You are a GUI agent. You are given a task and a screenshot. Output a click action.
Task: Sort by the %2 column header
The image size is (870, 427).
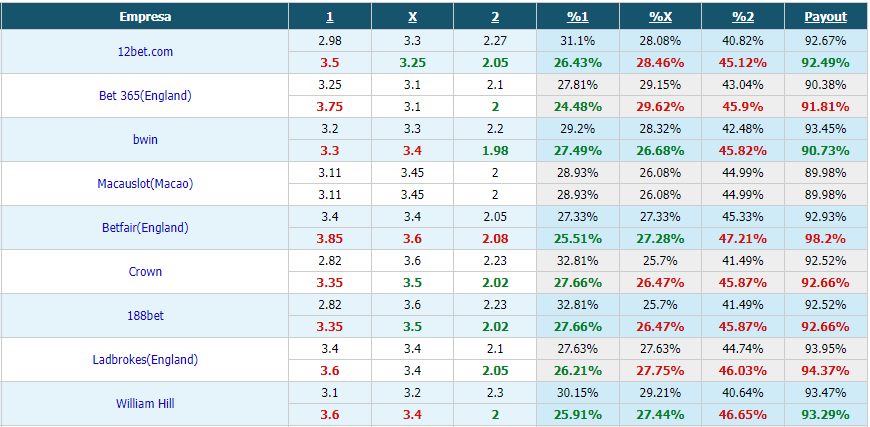click(x=743, y=17)
